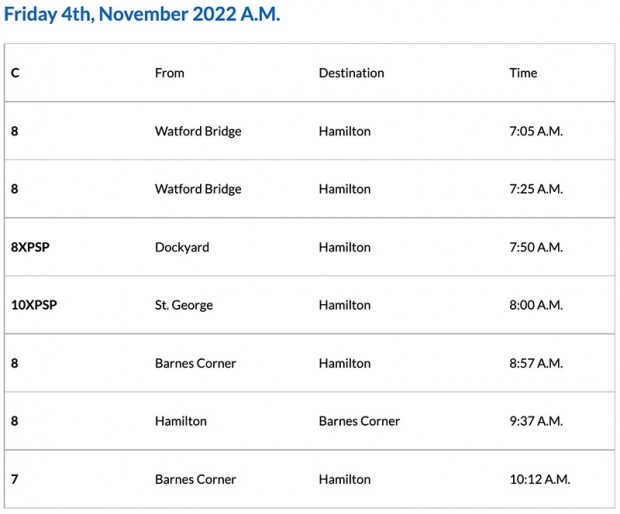
Task: Click the Friday 4th, November 2022 heading
Action: (141, 17)
